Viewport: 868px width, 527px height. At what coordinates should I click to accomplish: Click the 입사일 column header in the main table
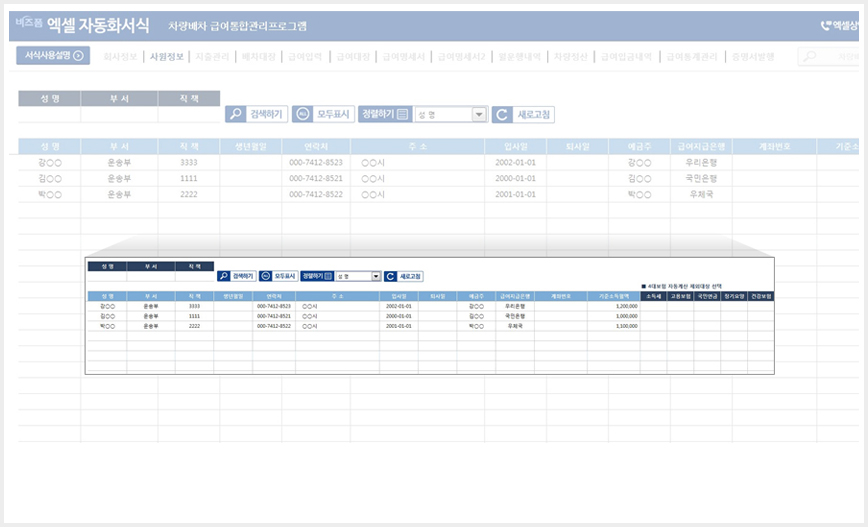click(x=515, y=146)
